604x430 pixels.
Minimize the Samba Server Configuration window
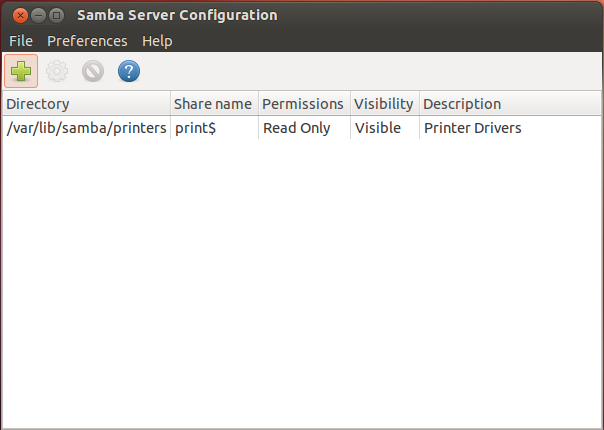pyautogui.click(x=39, y=16)
